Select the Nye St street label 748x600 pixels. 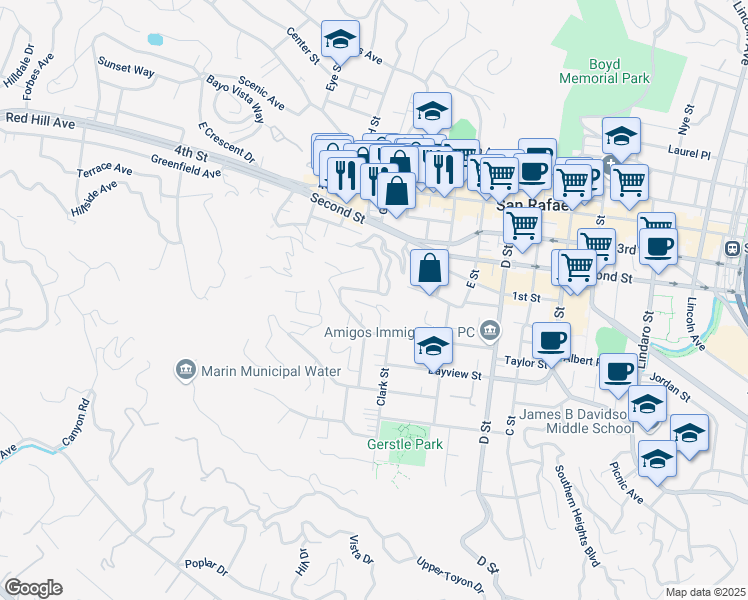[x=686, y=120]
